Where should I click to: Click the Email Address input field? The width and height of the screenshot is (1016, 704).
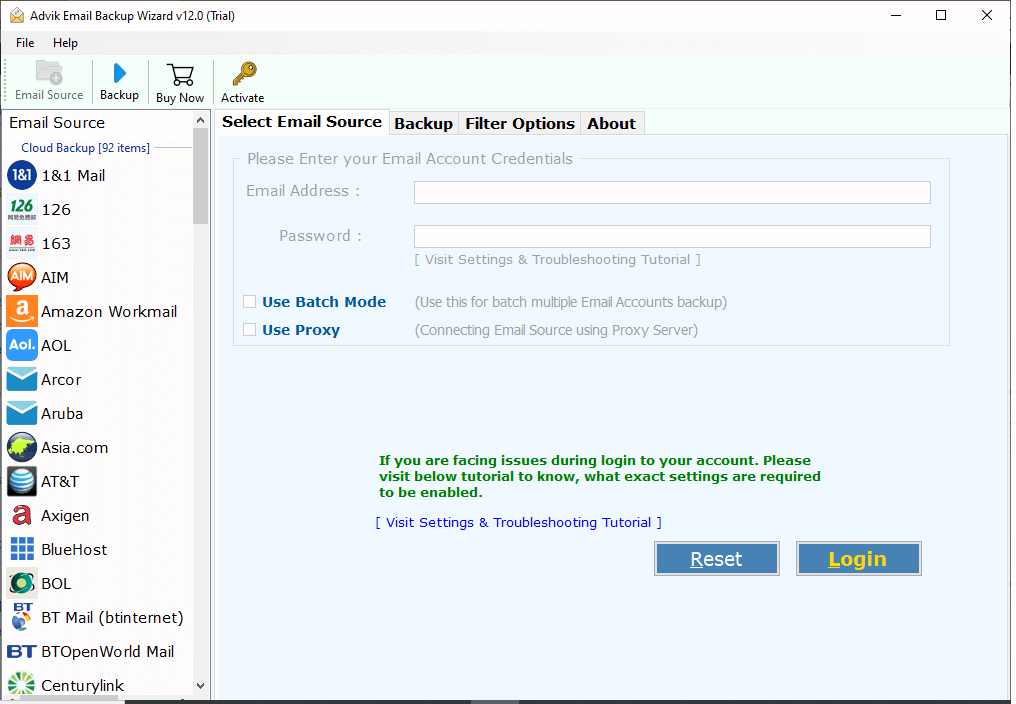[672, 193]
